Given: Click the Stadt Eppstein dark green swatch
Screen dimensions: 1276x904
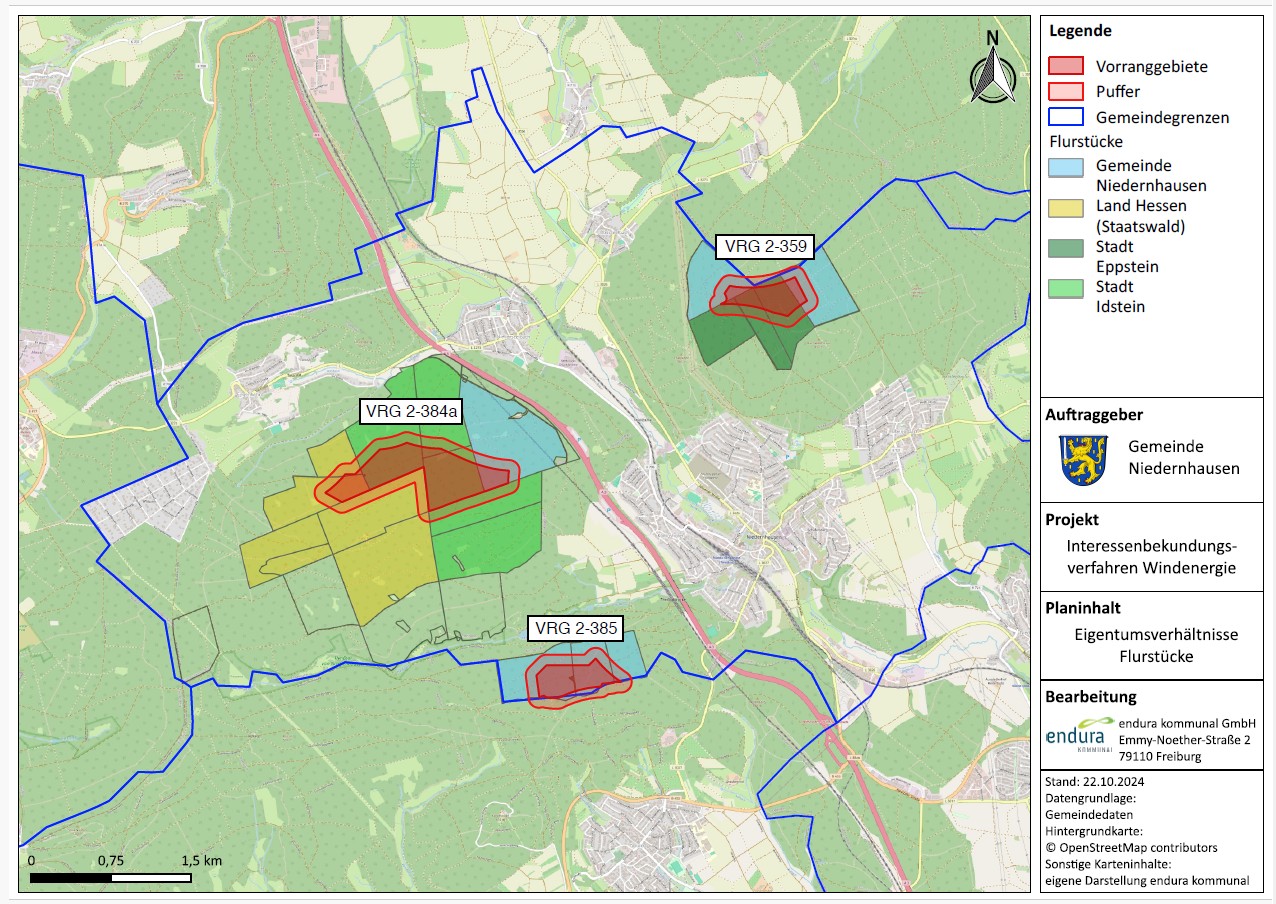Looking at the screenshot, I should [x=1065, y=247].
